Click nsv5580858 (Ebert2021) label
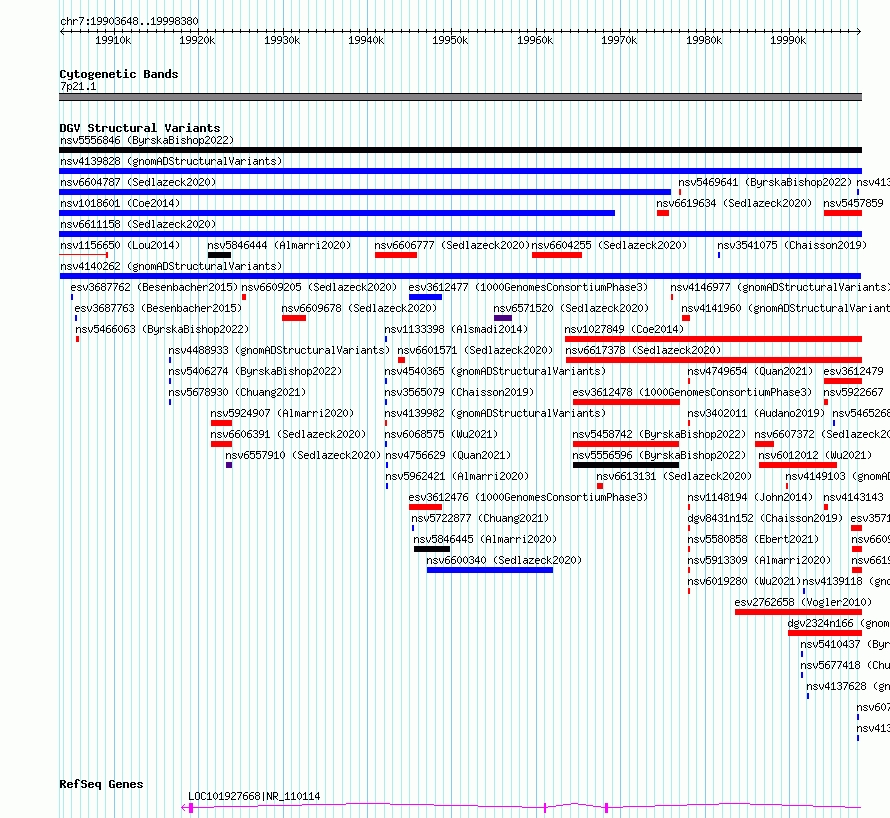Viewport: 890px width, 818px height. pos(753,539)
